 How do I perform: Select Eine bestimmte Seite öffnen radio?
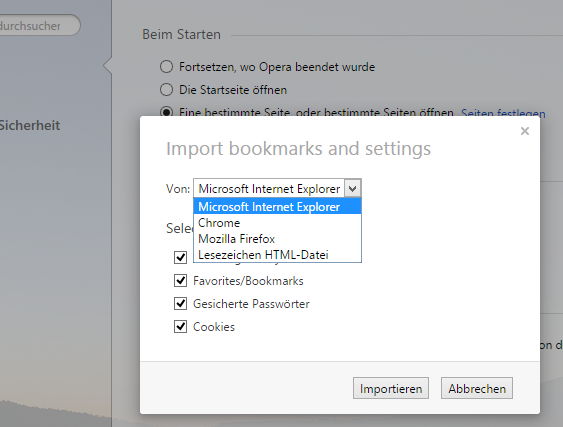click(166, 112)
